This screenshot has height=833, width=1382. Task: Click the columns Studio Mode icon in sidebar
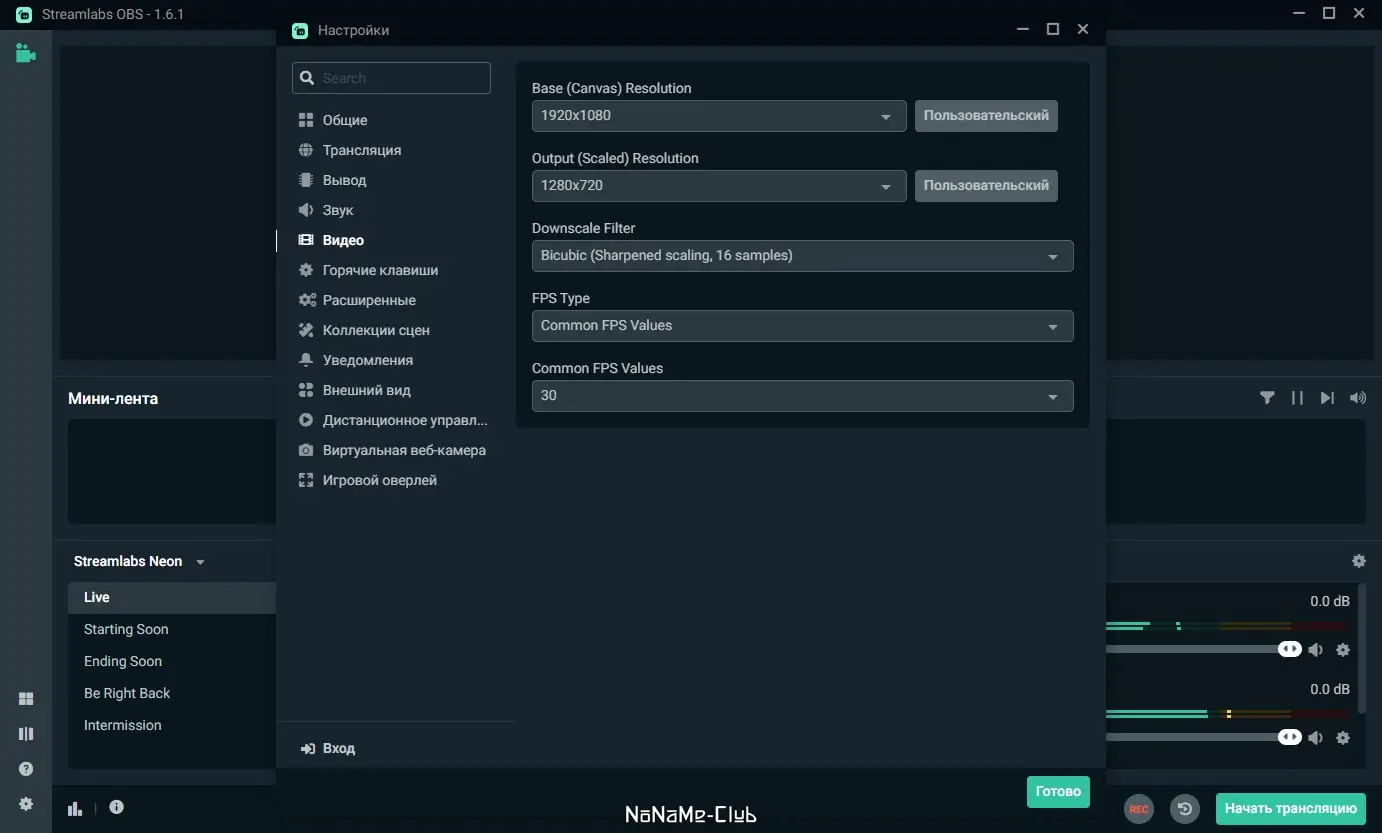coord(26,734)
